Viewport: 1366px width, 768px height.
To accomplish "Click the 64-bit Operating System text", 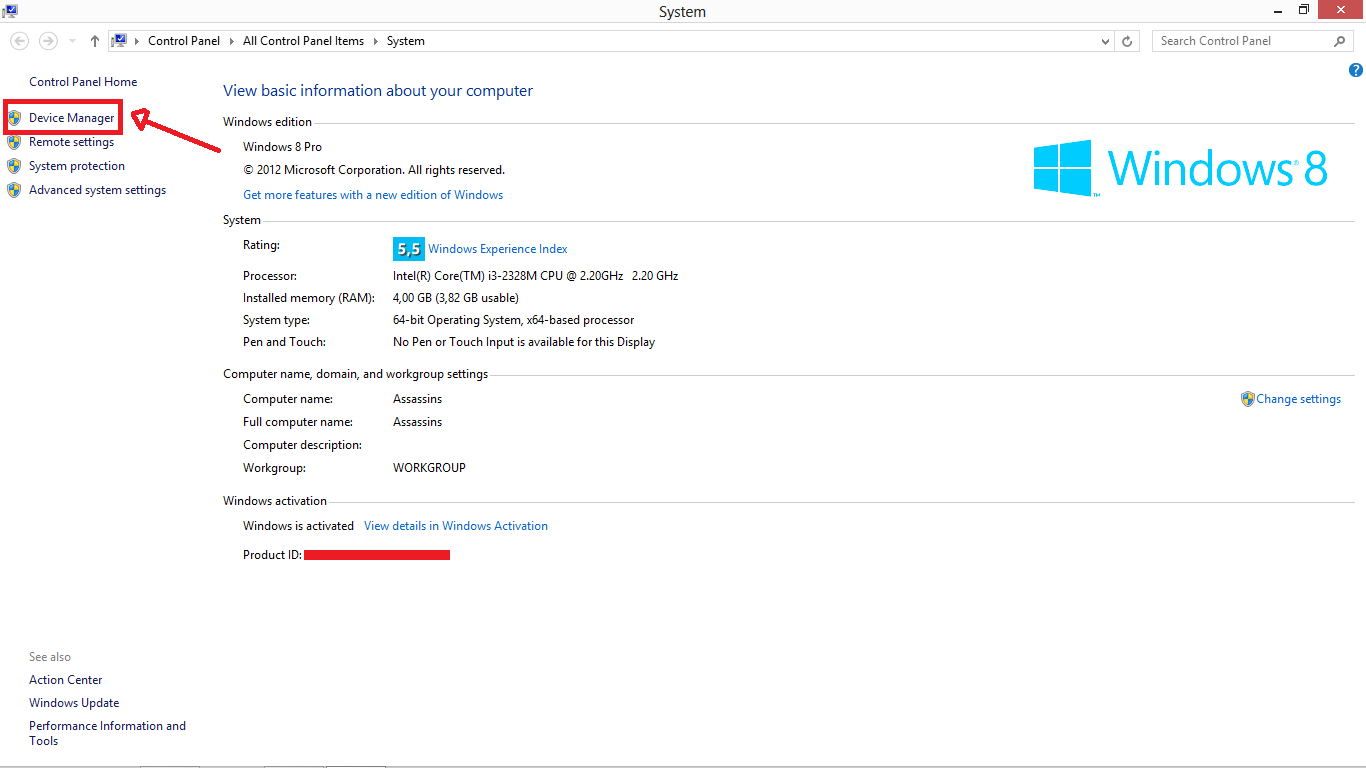I will click(x=514, y=320).
